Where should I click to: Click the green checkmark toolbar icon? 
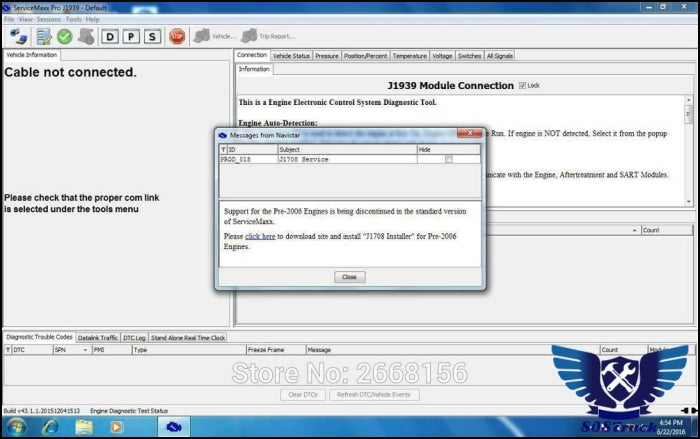tap(64, 36)
